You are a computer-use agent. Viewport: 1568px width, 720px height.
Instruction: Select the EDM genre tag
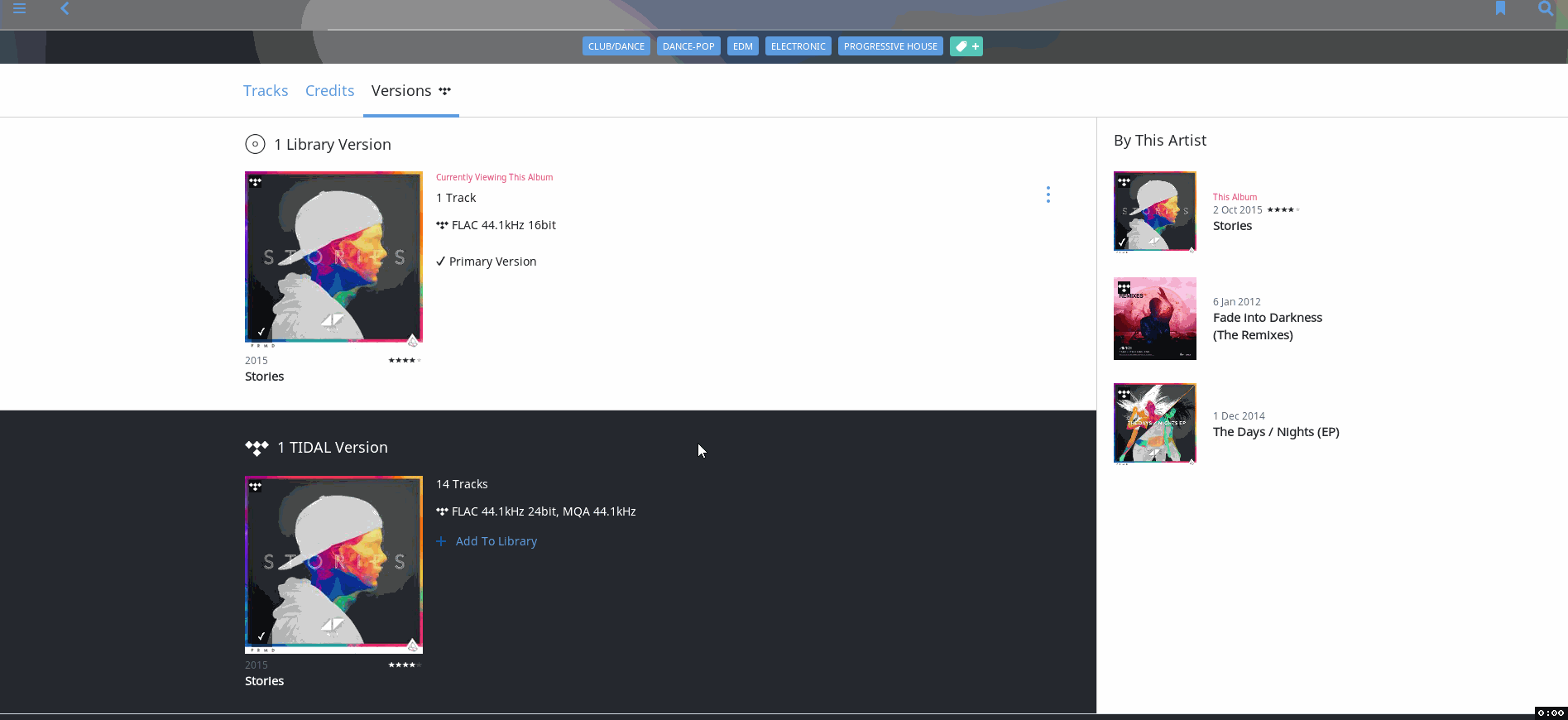coord(743,46)
